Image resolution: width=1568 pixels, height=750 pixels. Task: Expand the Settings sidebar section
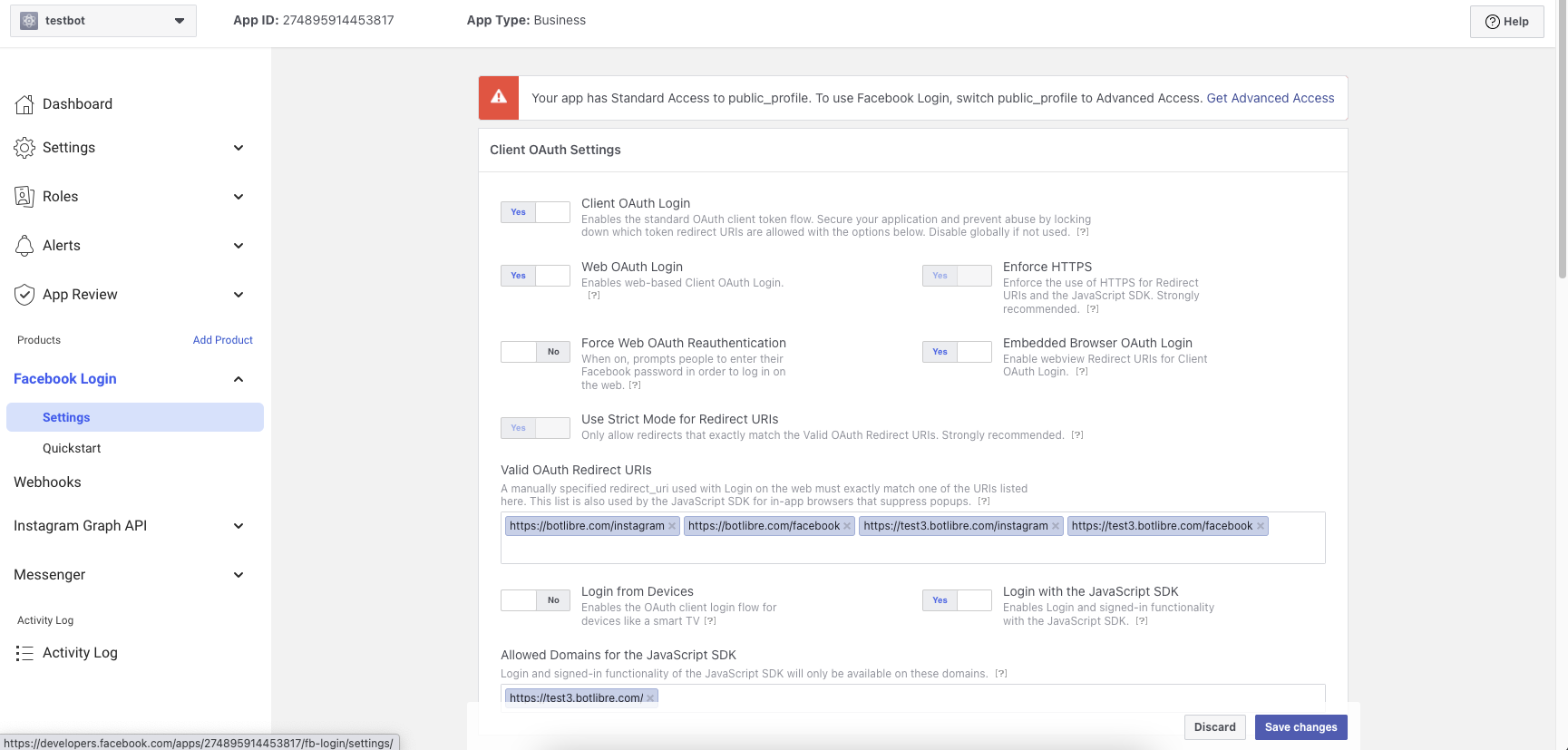[x=239, y=148]
